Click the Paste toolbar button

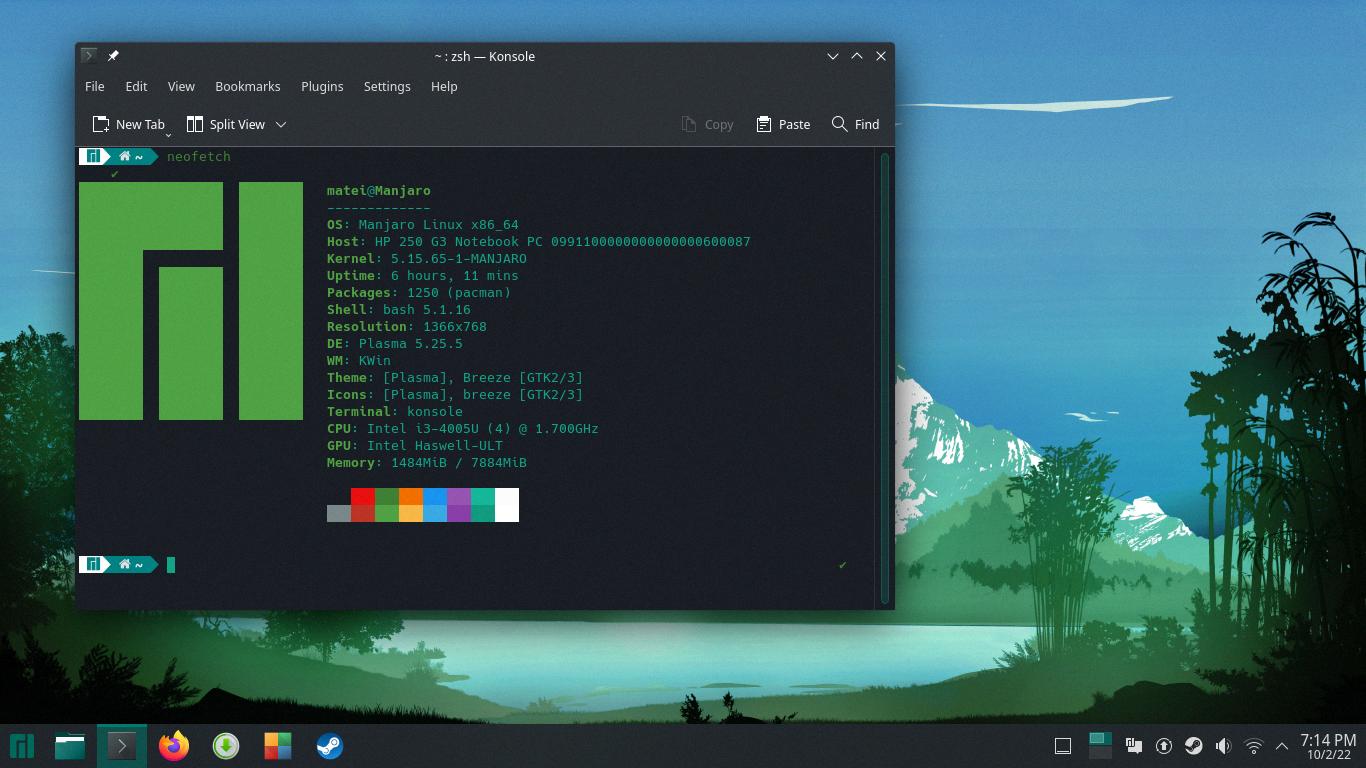click(x=783, y=124)
